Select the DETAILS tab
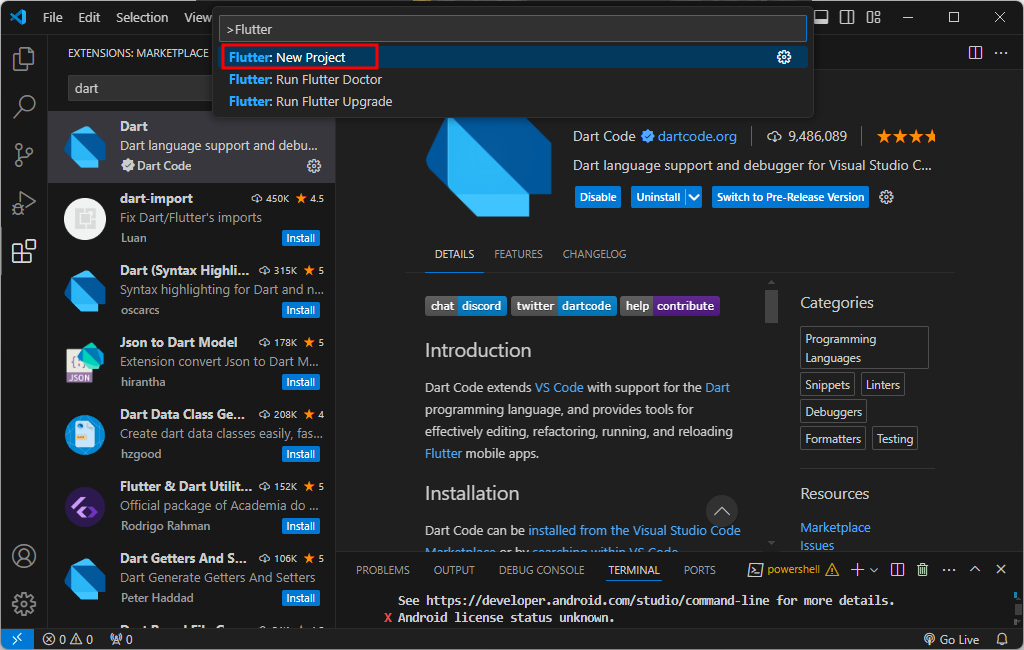 click(455, 254)
